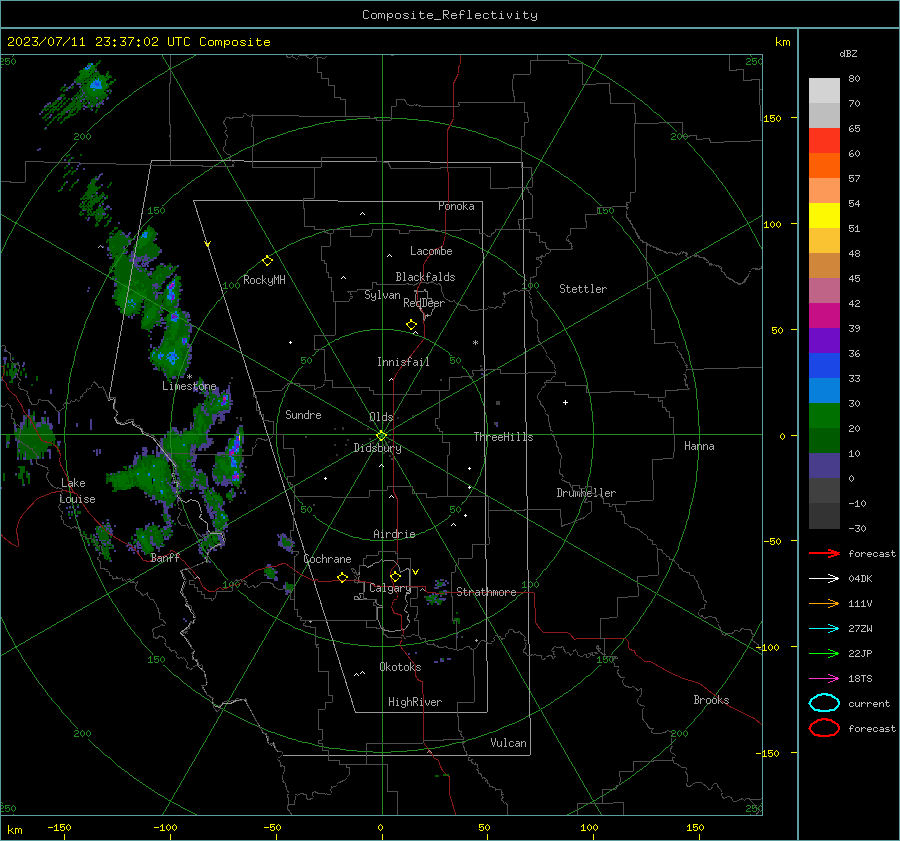Click the Olds town label

[381, 417]
